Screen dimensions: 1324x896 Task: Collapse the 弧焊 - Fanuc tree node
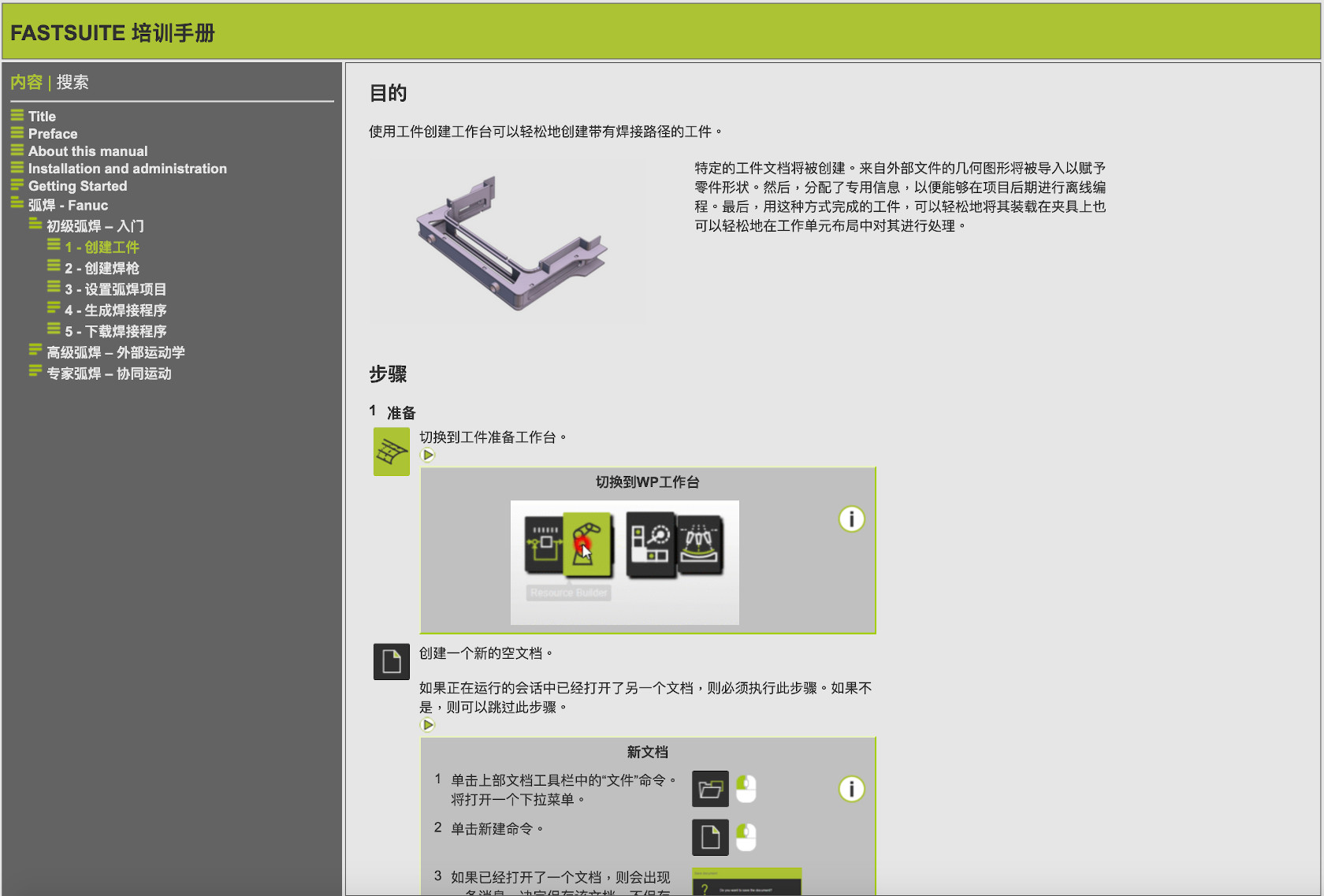(17, 202)
